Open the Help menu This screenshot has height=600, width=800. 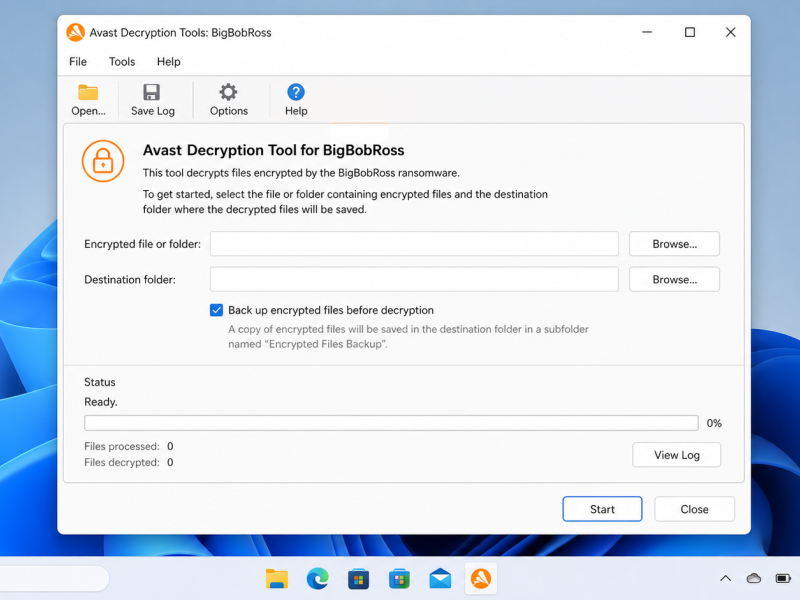point(168,62)
